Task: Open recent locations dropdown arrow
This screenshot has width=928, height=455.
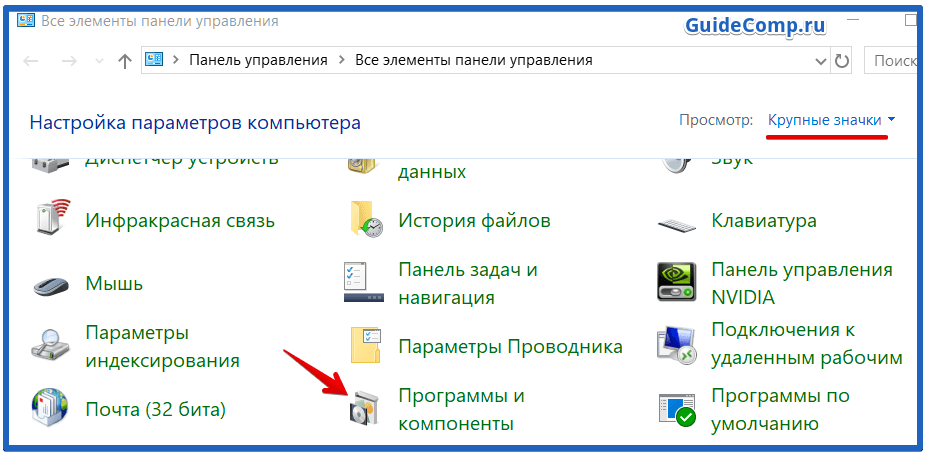Action: [x=99, y=61]
